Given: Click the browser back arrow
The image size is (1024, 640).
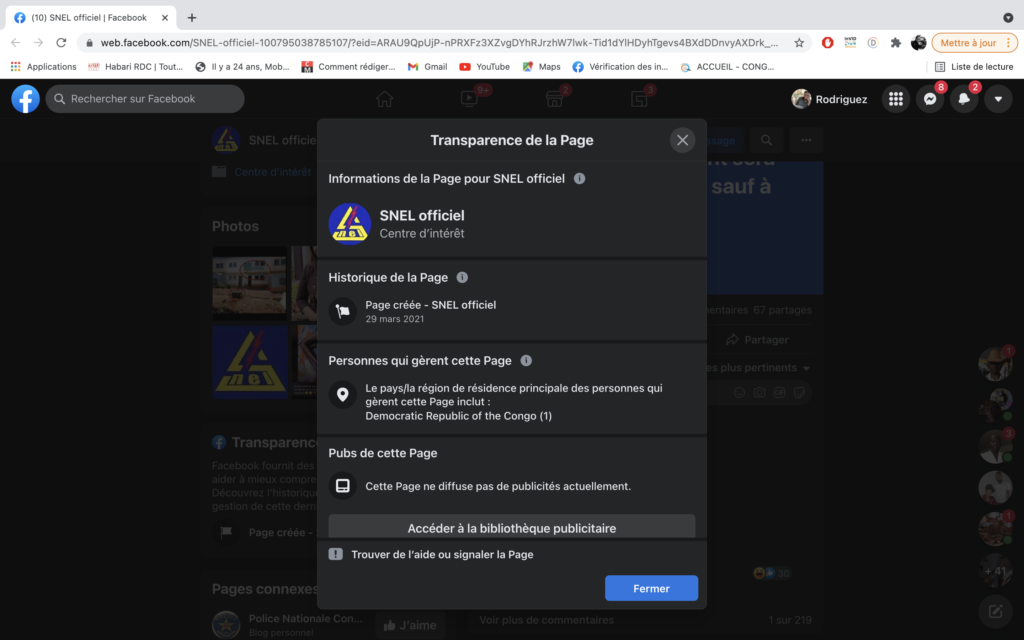Looking at the screenshot, I should [x=16, y=42].
